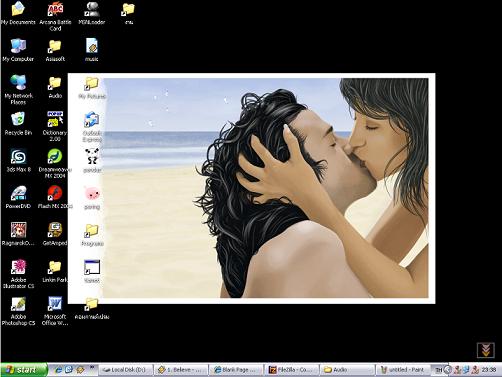Click the system tray clock 23:38
Screen dimensions: 502x377
(x=489, y=370)
